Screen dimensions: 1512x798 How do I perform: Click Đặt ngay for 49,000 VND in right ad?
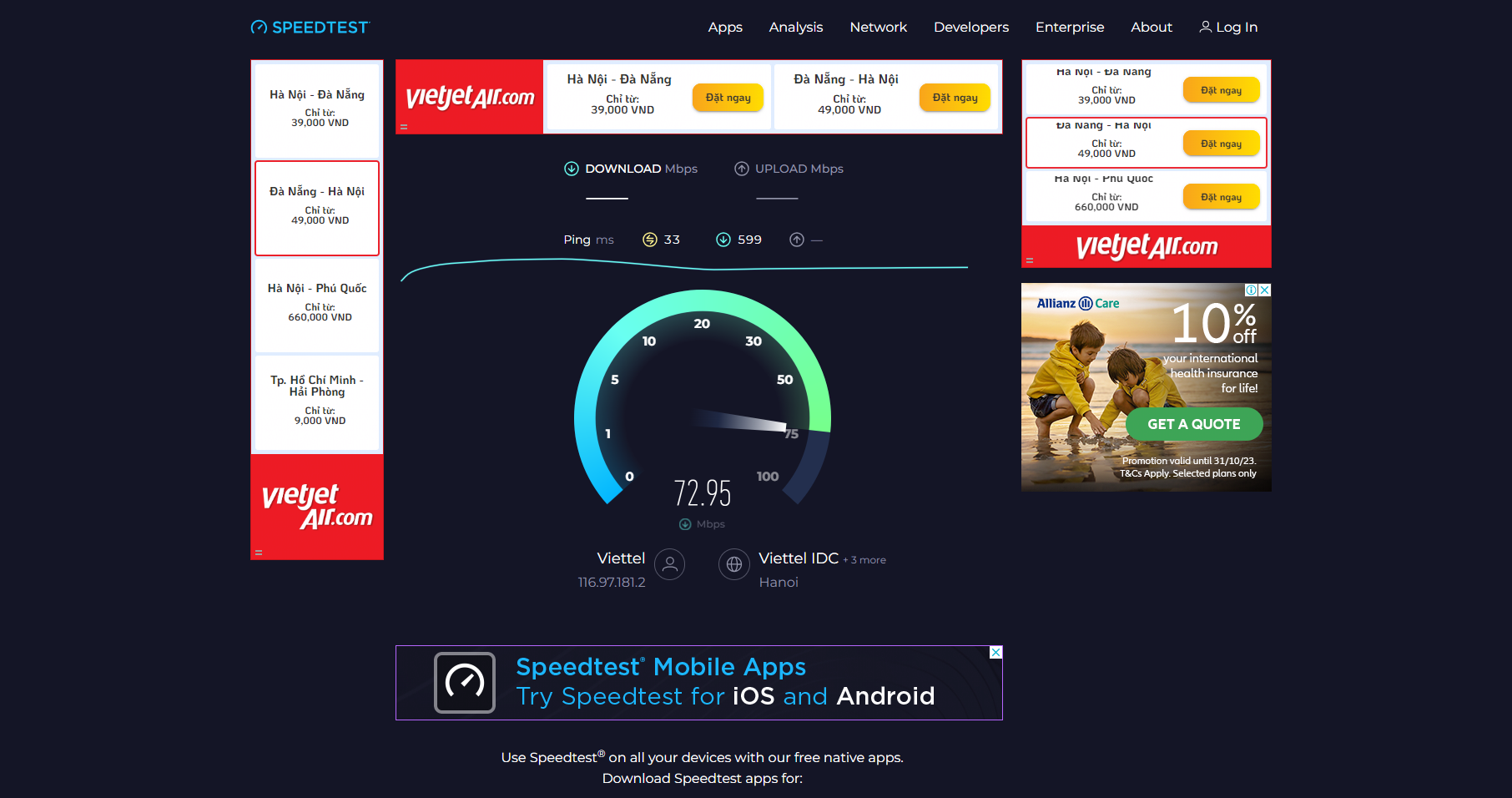pyautogui.click(x=1221, y=144)
